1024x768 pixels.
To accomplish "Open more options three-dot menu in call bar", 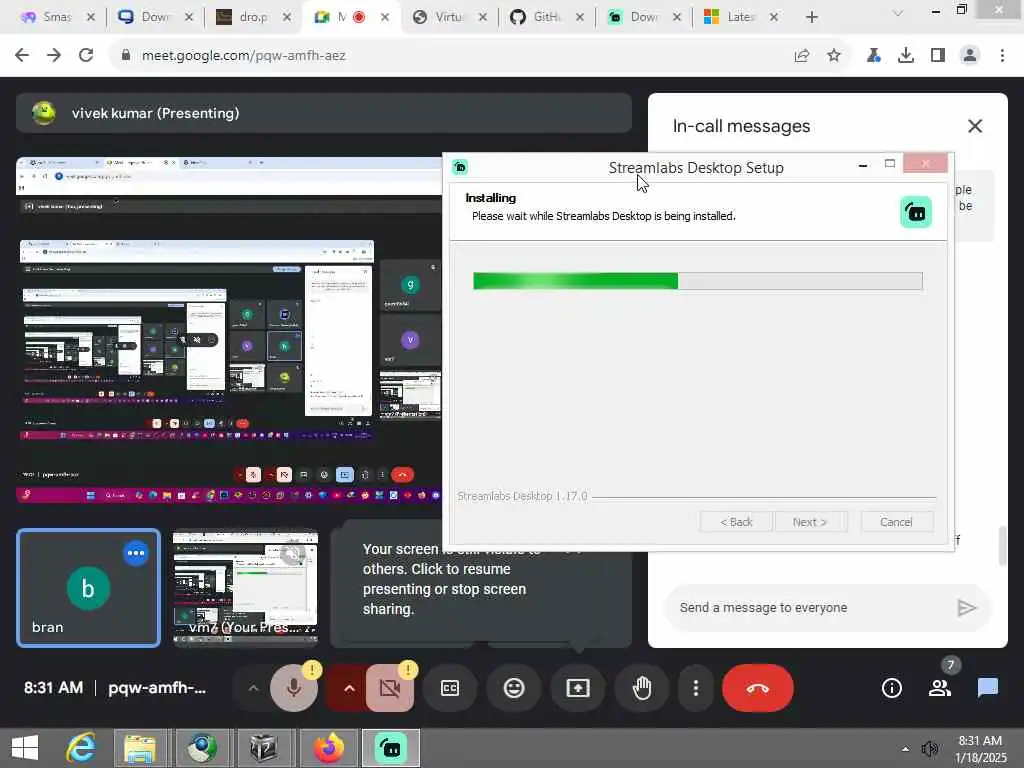I will pos(696,688).
